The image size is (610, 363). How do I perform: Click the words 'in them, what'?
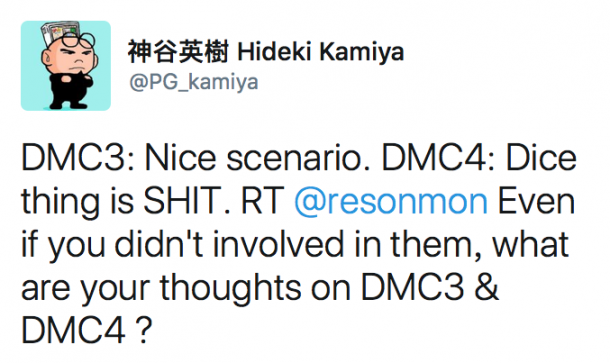pyautogui.click(x=461, y=245)
